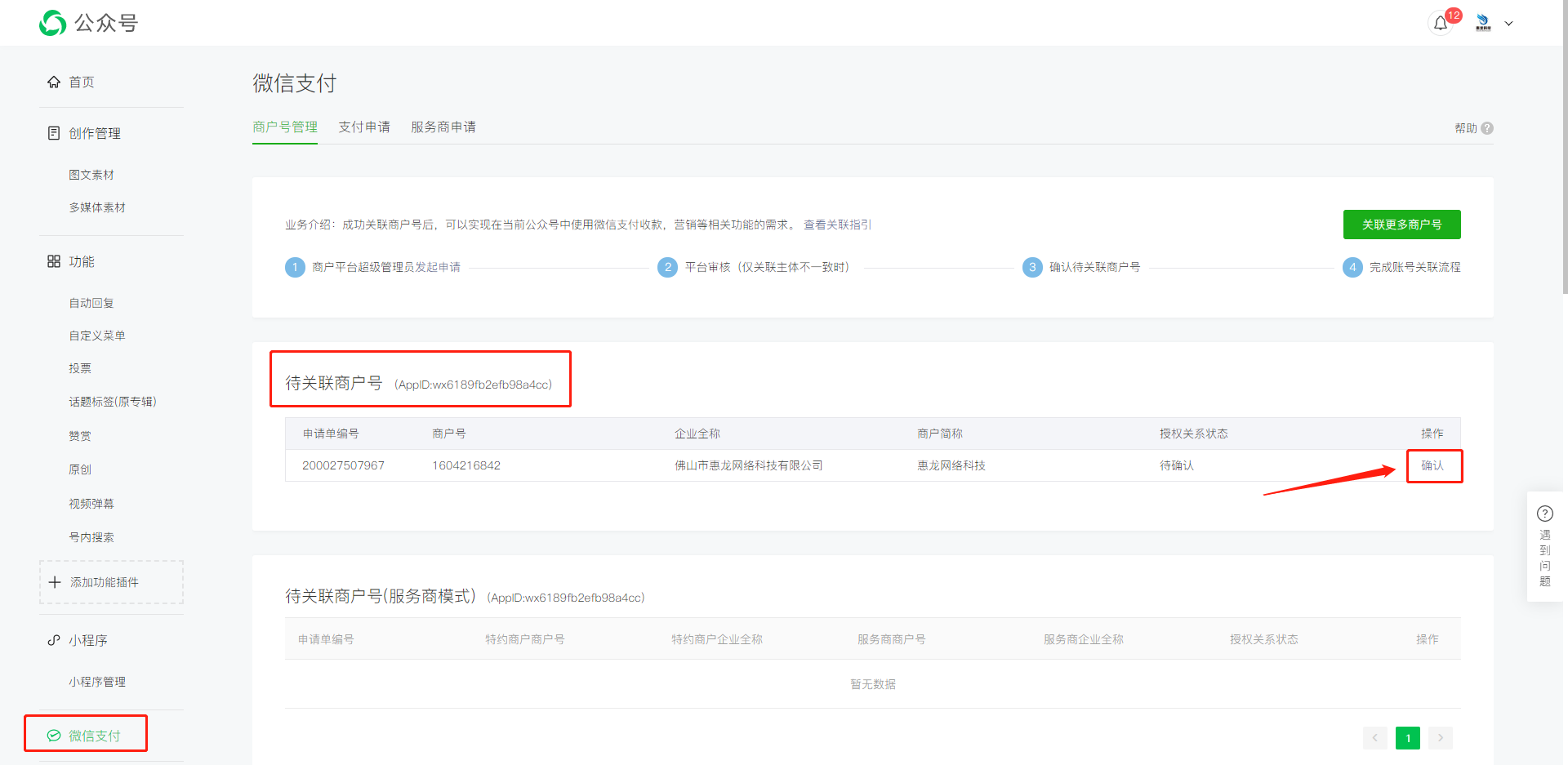
Task: Click 关联更多商户号 green button
Action: 1402,225
